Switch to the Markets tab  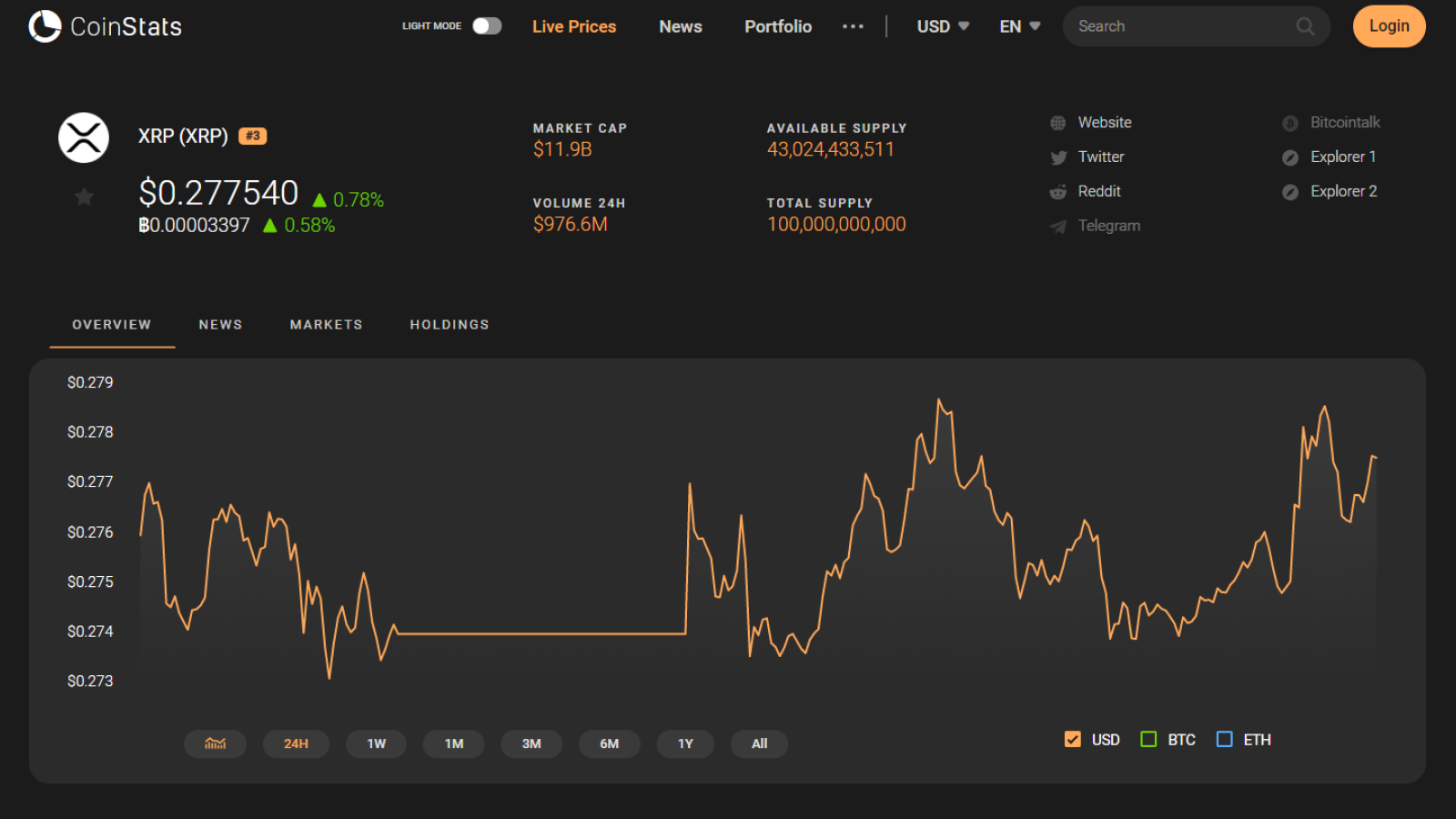(327, 325)
